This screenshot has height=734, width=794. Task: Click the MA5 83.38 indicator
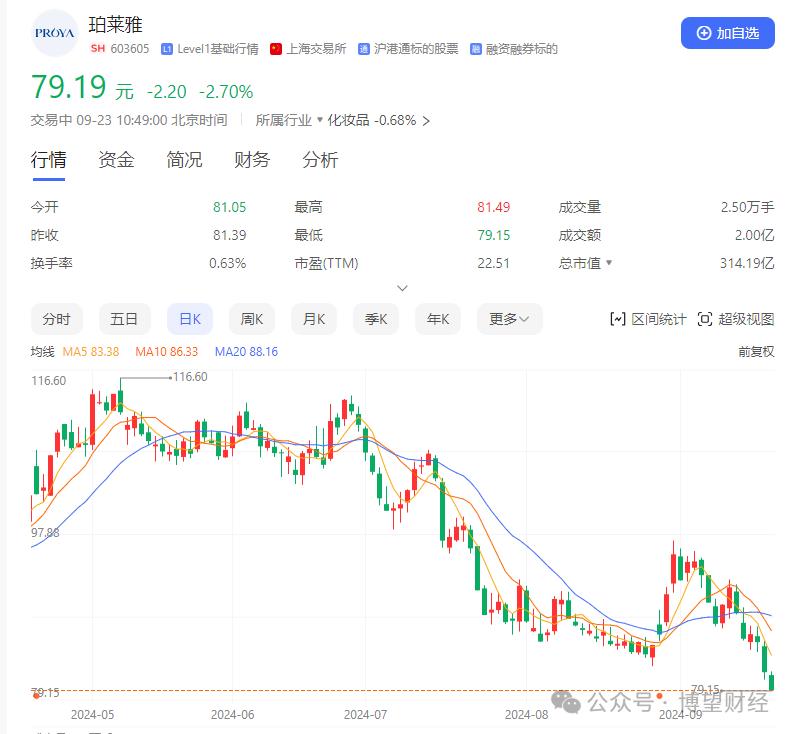tap(91, 351)
